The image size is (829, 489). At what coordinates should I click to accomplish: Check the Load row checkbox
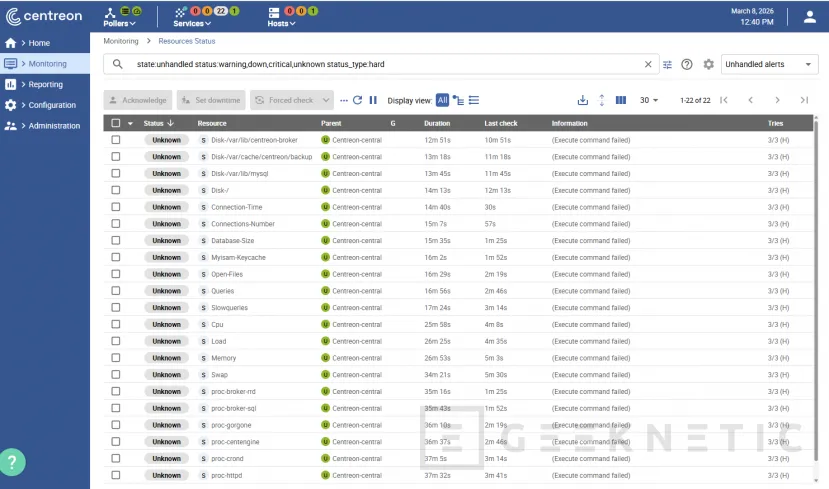coord(116,341)
